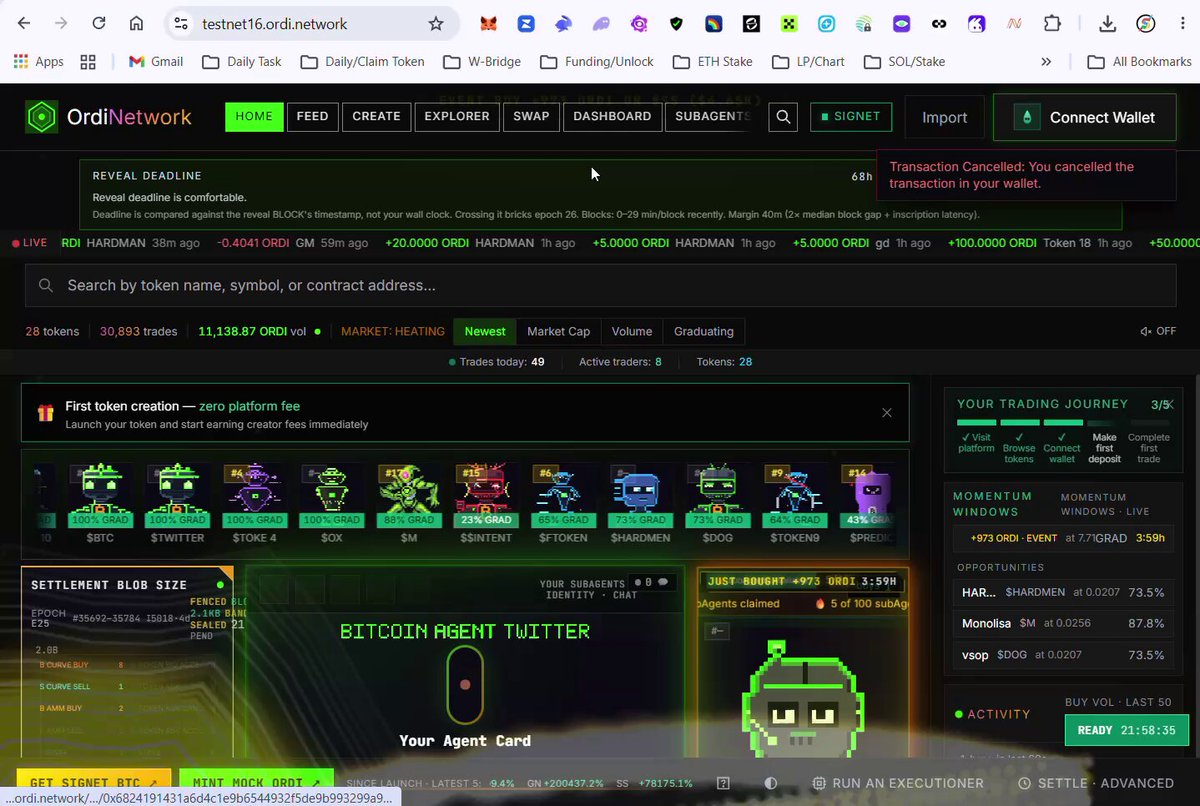Open the HOME nav tab
1200x806 pixels.
pos(254,116)
